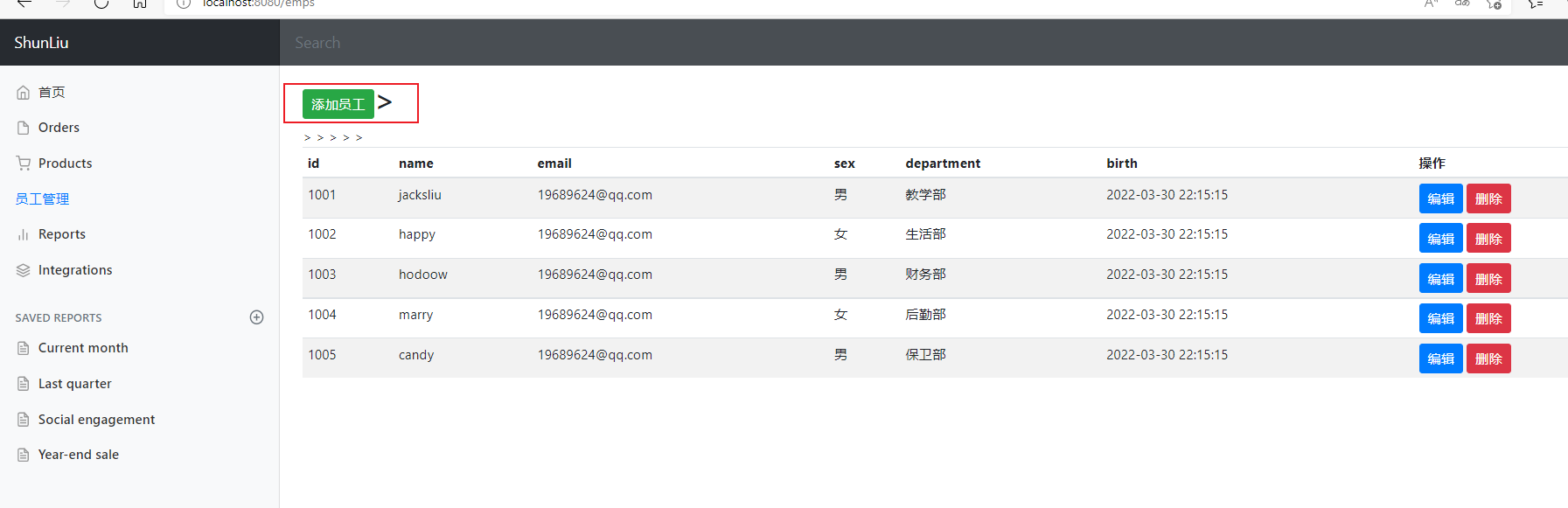Click the name cell hodoow
Viewport: 1568px width, 508px height.
[423, 275]
